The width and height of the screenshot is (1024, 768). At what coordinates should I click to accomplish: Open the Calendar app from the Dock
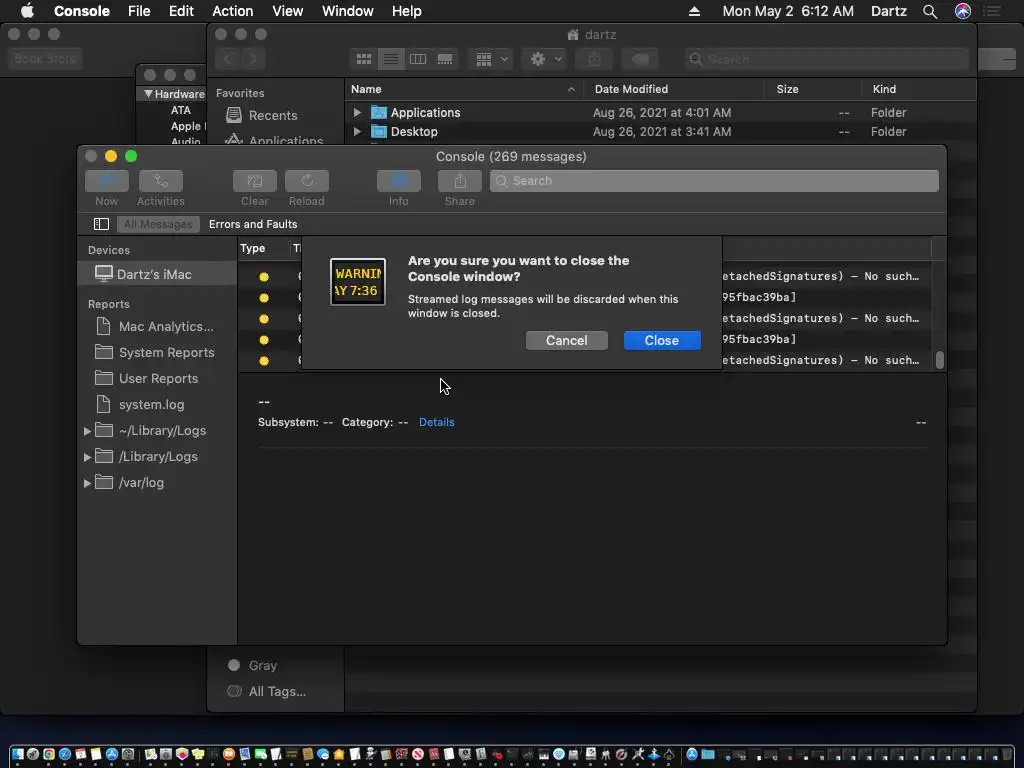point(80,754)
